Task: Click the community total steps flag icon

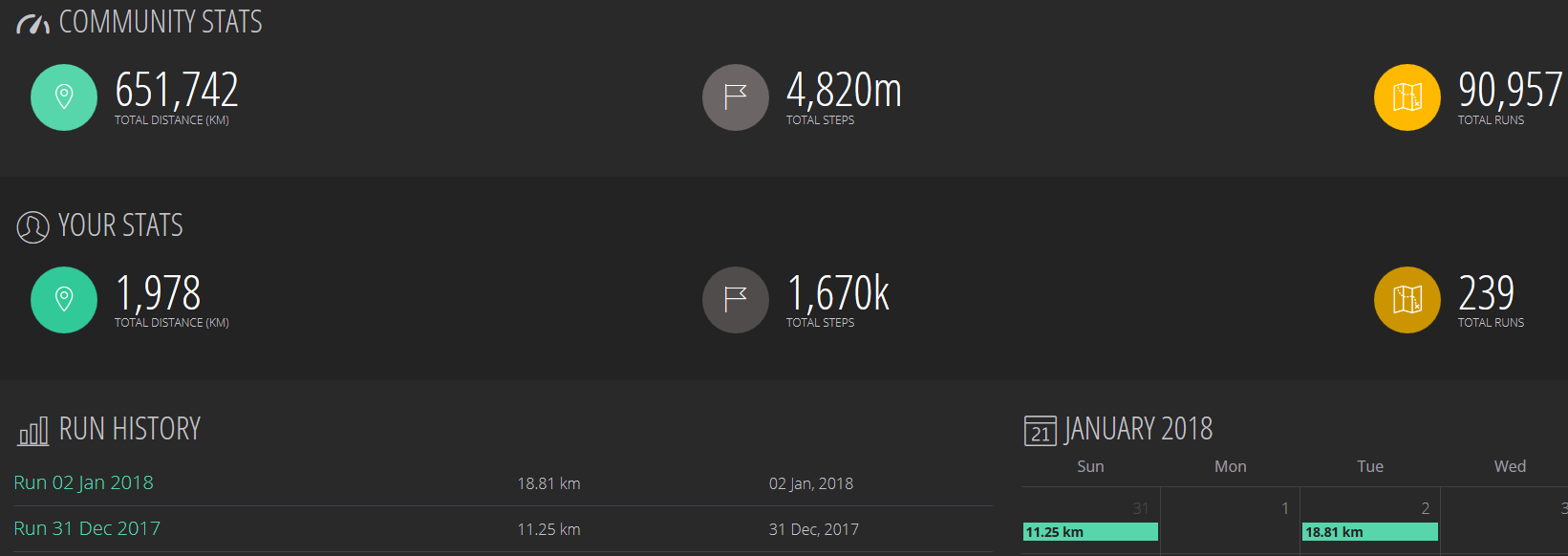Action: click(735, 96)
